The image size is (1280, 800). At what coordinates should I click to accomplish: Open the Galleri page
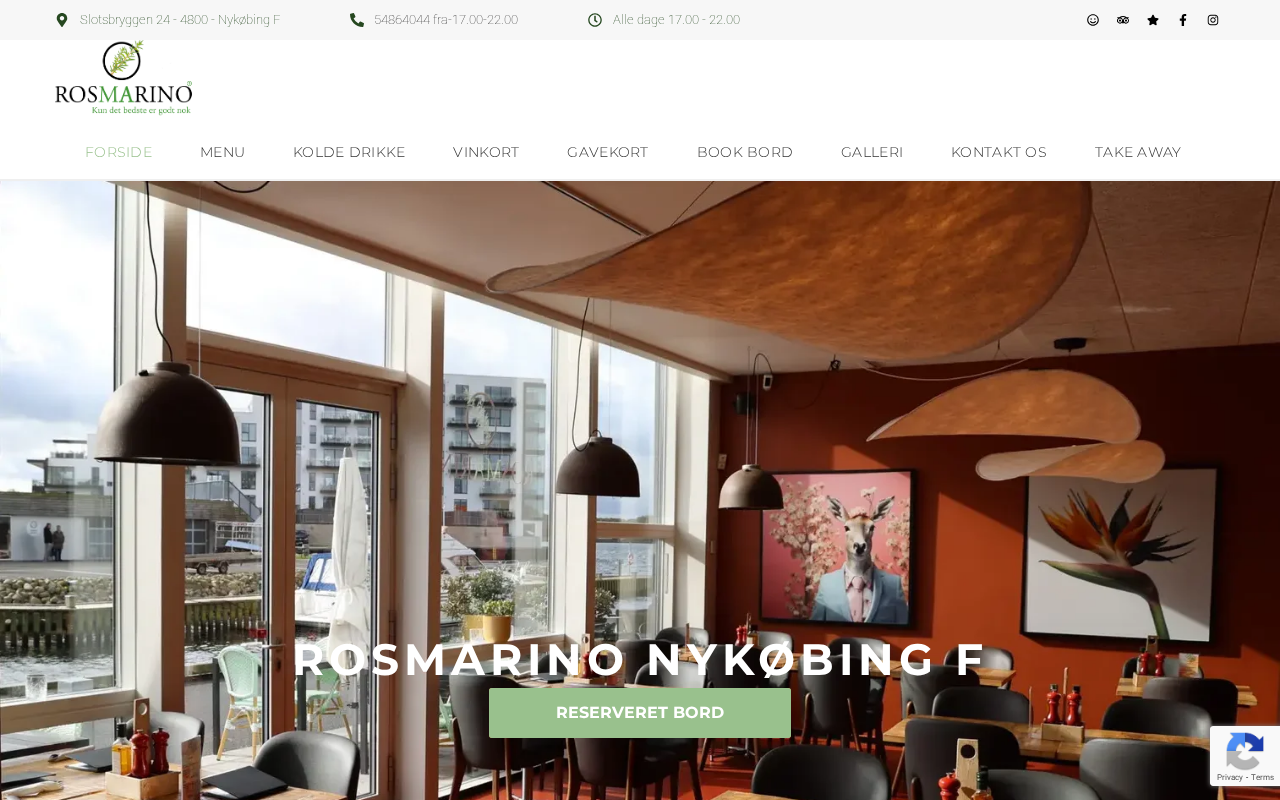click(872, 152)
